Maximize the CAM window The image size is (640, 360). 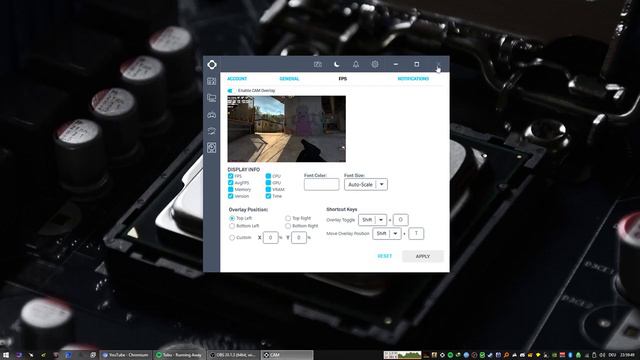point(417,64)
